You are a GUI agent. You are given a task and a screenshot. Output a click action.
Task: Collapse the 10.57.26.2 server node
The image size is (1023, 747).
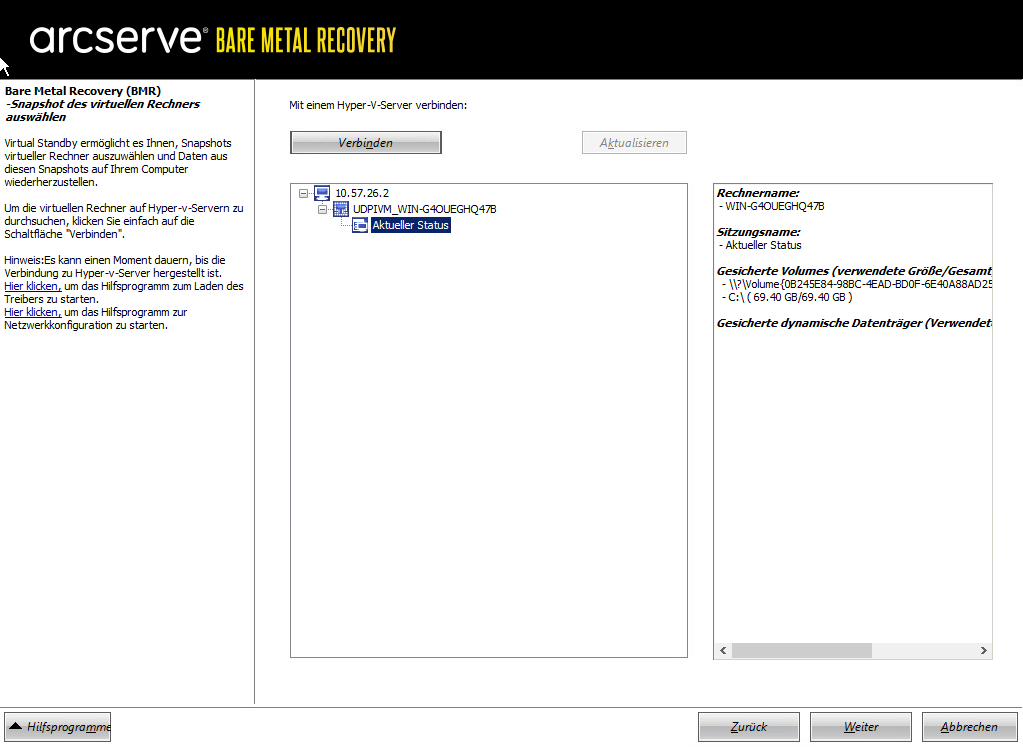pyautogui.click(x=303, y=193)
